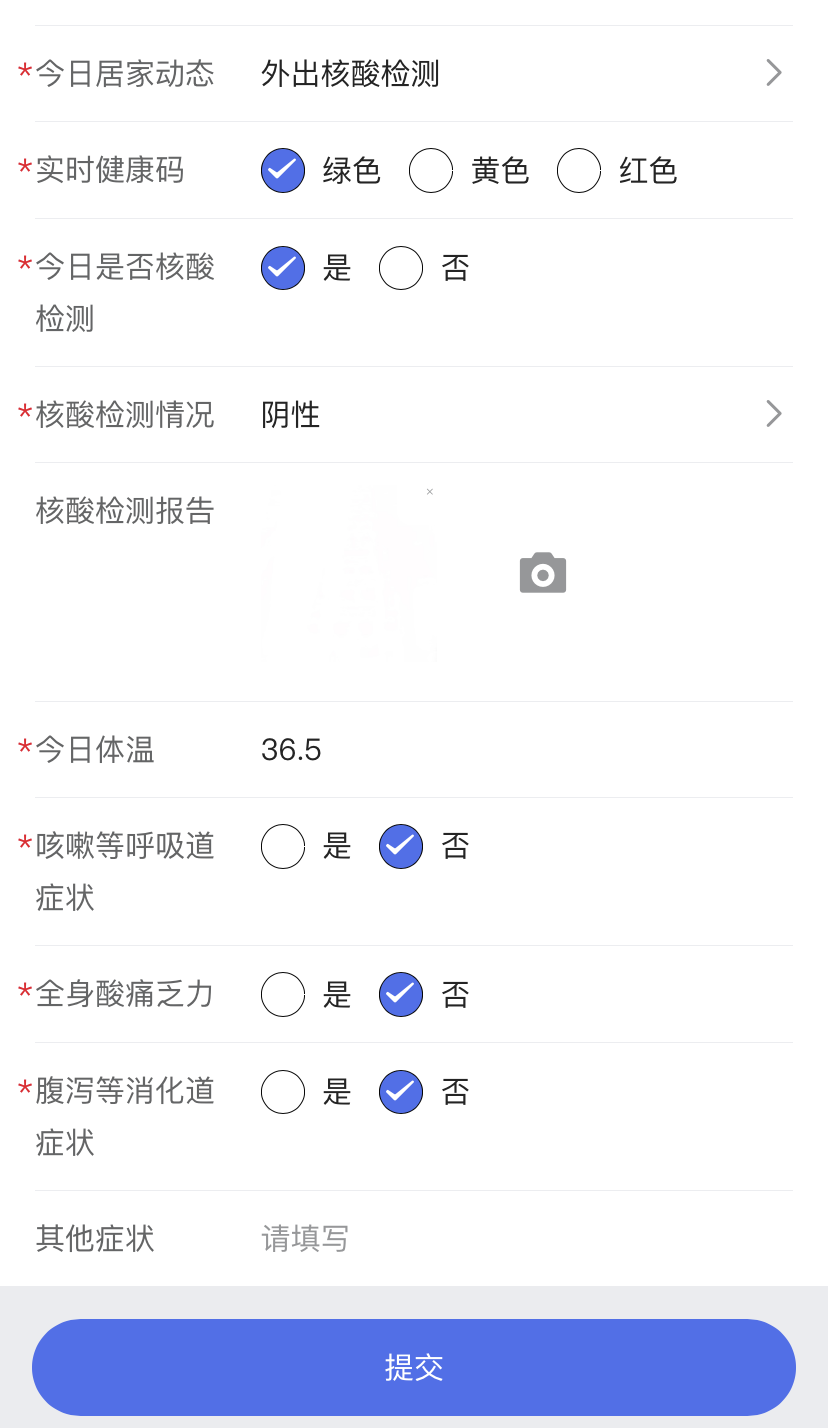This screenshot has width=828, height=1428.
Task: Select 否 for 全身酸痛乏力
Action: pyautogui.click(x=401, y=994)
